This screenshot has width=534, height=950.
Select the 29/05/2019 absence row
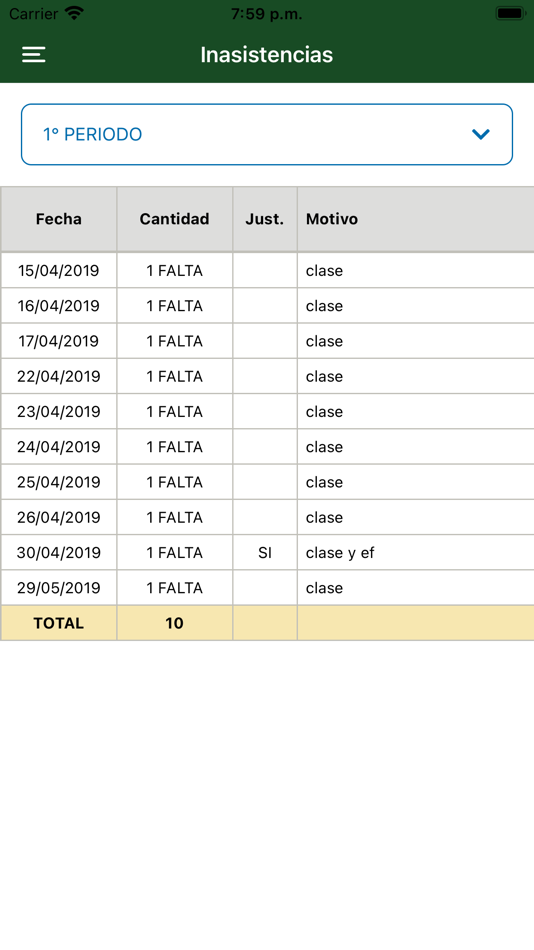coord(267,588)
